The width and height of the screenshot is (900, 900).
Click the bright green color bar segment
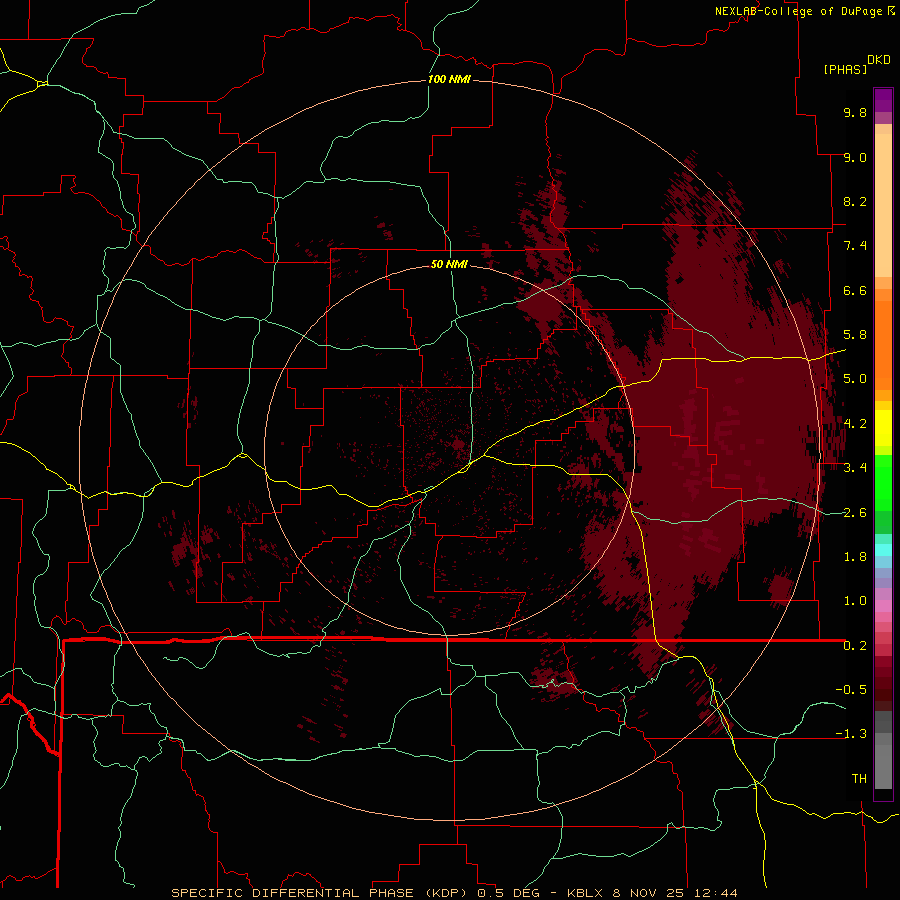tap(883, 482)
